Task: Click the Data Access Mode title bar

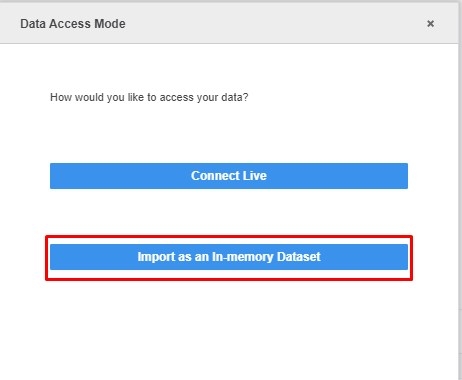Action: [x=229, y=23]
